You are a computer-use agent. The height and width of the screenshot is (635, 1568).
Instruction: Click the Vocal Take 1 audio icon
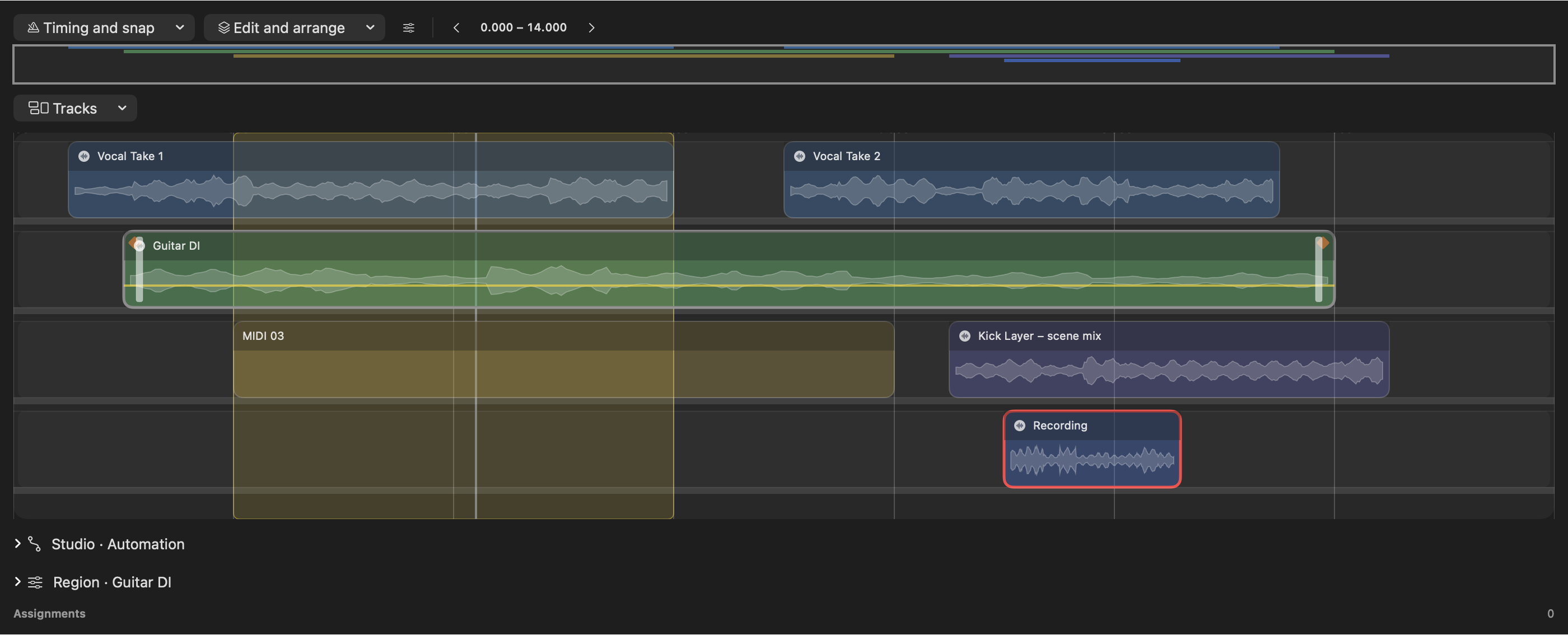coord(84,156)
